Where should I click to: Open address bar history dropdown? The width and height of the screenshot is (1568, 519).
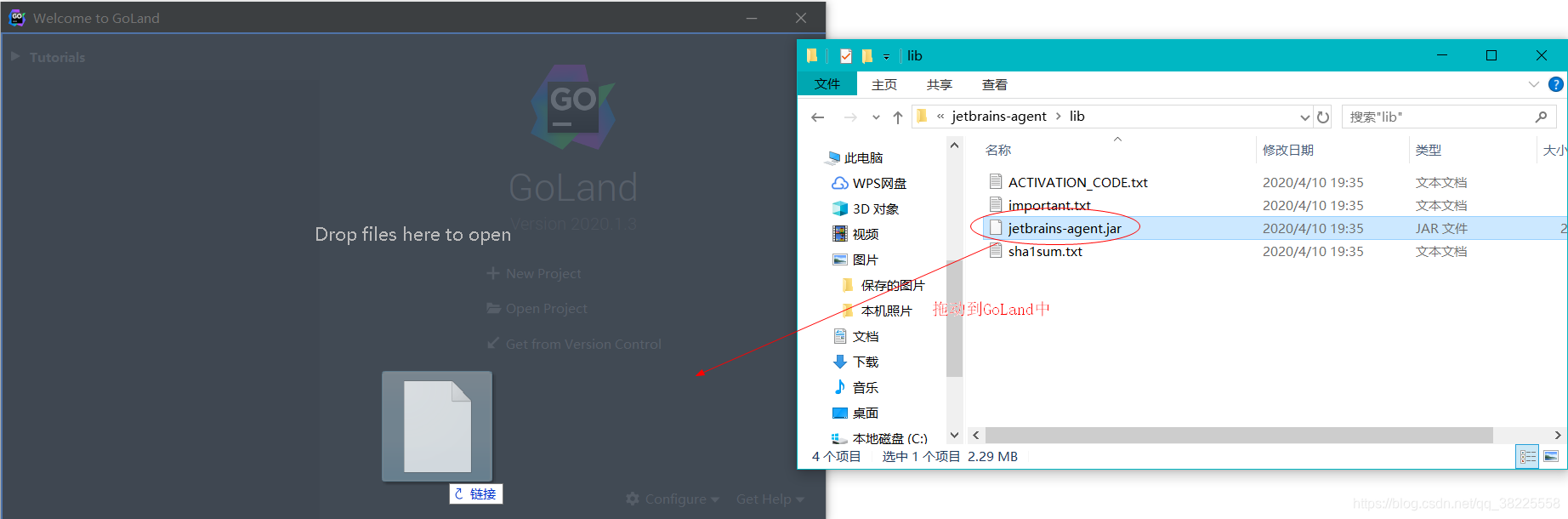pyautogui.click(x=1304, y=117)
